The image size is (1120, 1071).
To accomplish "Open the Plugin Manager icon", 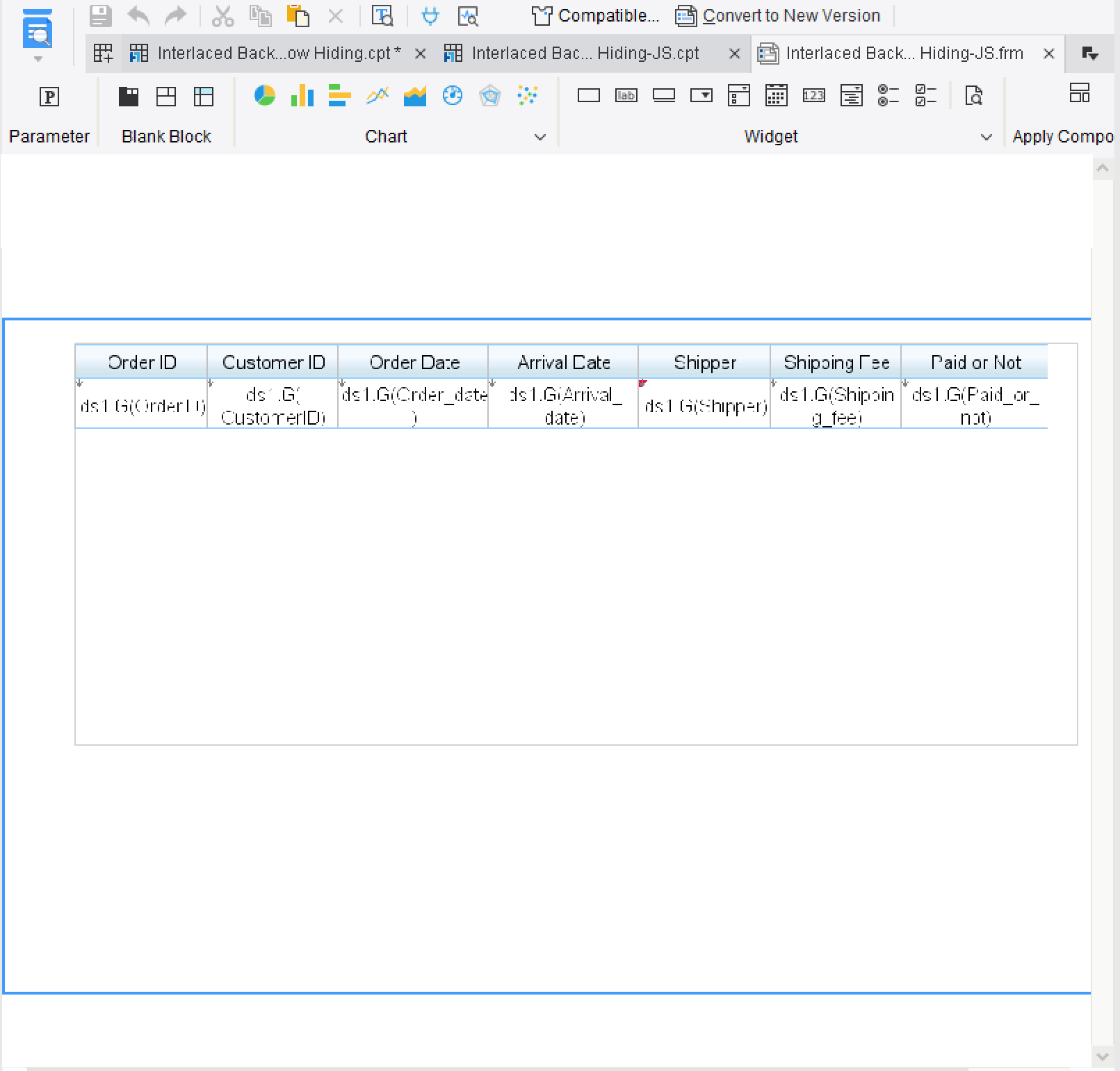I will pos(430,16).
